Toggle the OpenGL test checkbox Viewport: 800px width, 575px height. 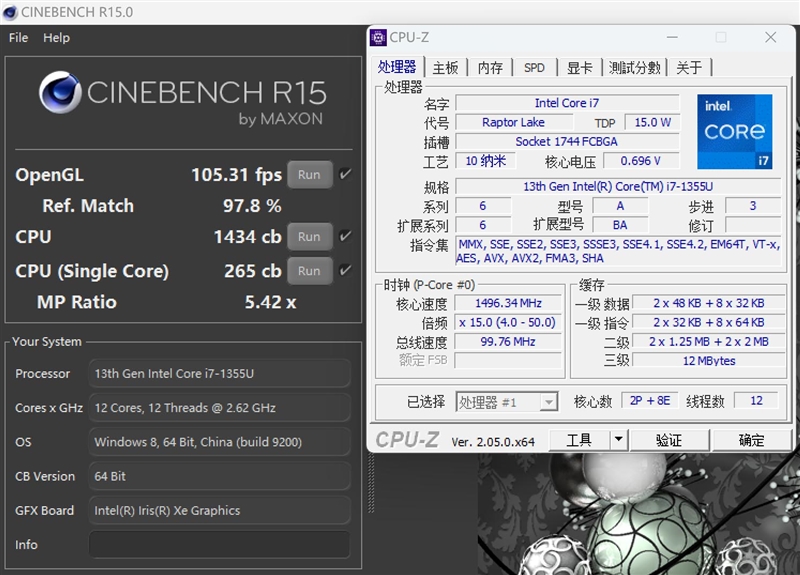tap(345, 174)
